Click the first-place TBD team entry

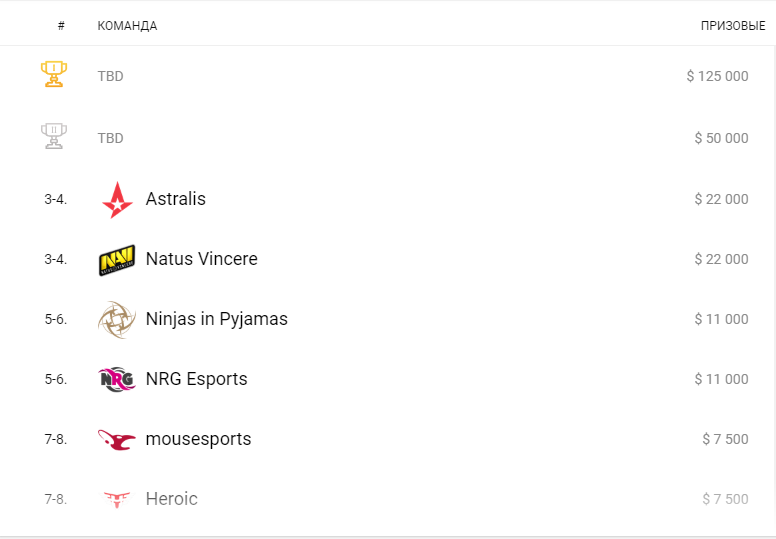[x=110, y=76]
